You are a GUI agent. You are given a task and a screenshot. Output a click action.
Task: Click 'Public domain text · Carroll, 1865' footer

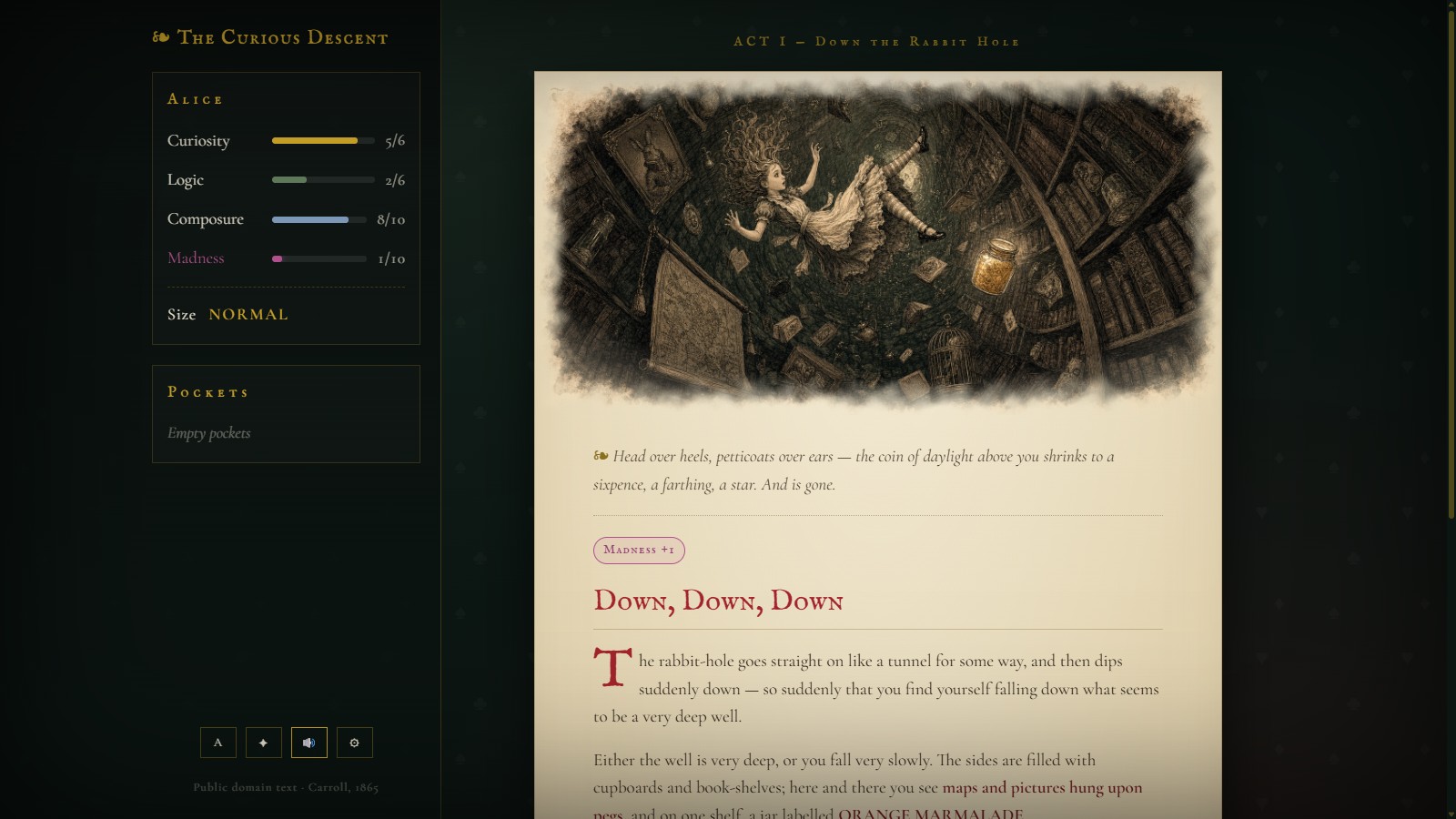tap(286, 787)
